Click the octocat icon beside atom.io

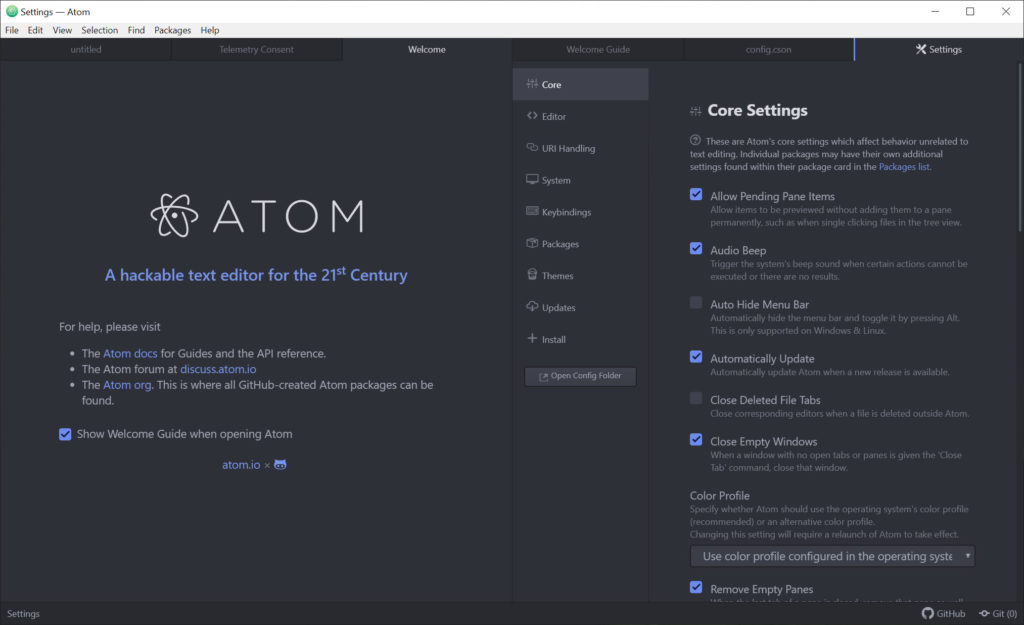pyautogui.click(x=280, y=464)
